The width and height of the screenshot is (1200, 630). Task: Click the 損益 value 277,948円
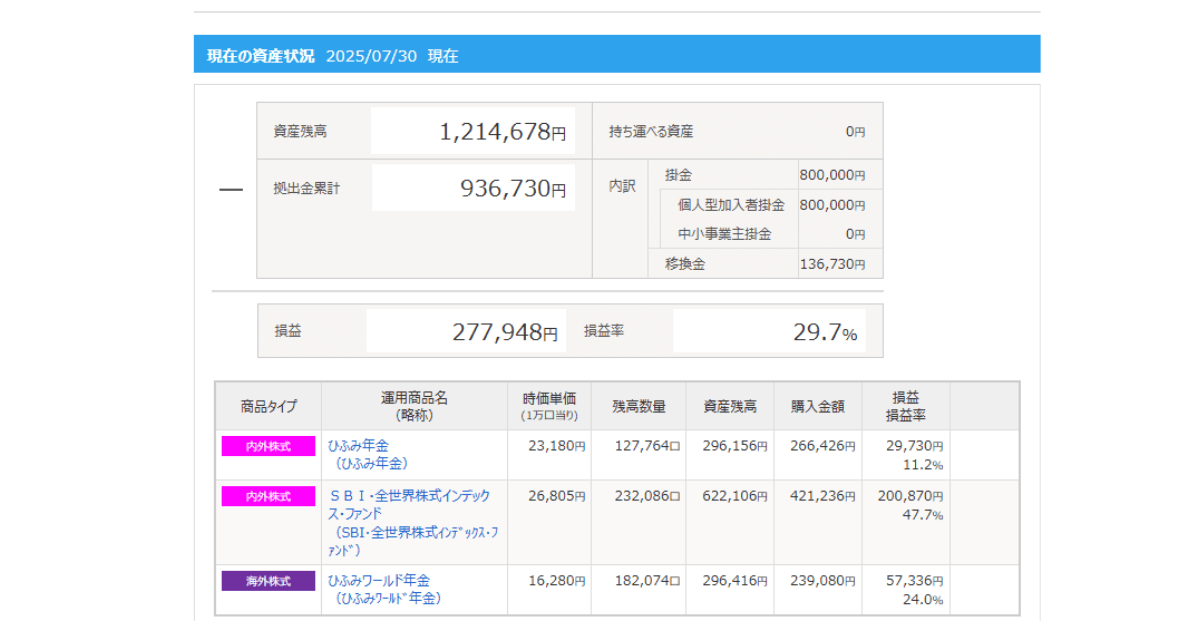[x=505, y=332]
